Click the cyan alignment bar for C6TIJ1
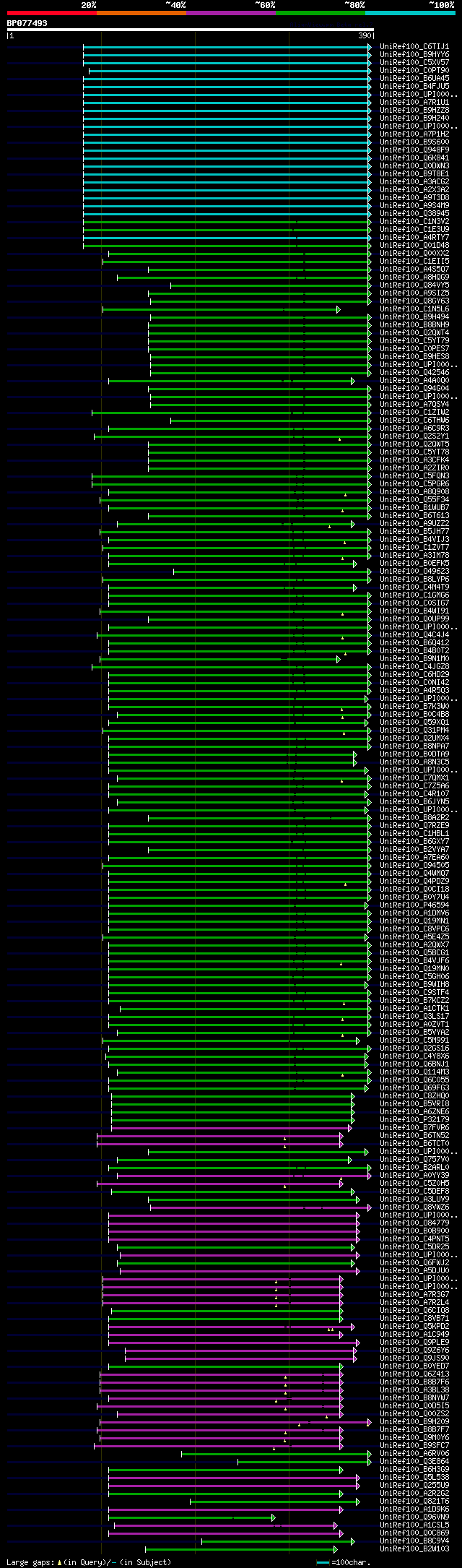Viewport: 462px width, 1568px height. click(227, 47)
